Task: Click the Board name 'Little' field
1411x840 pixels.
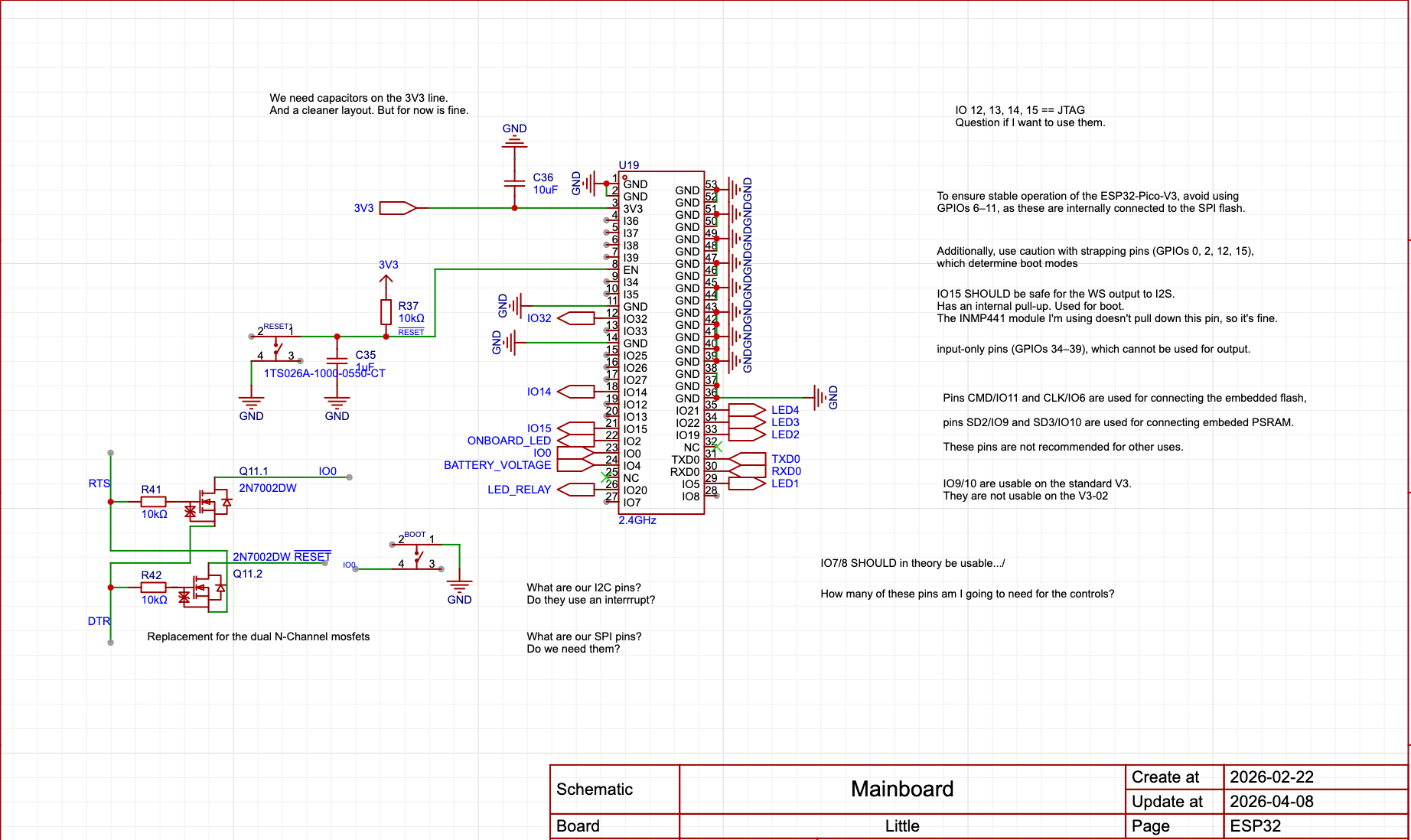Action: coord(902,826)
